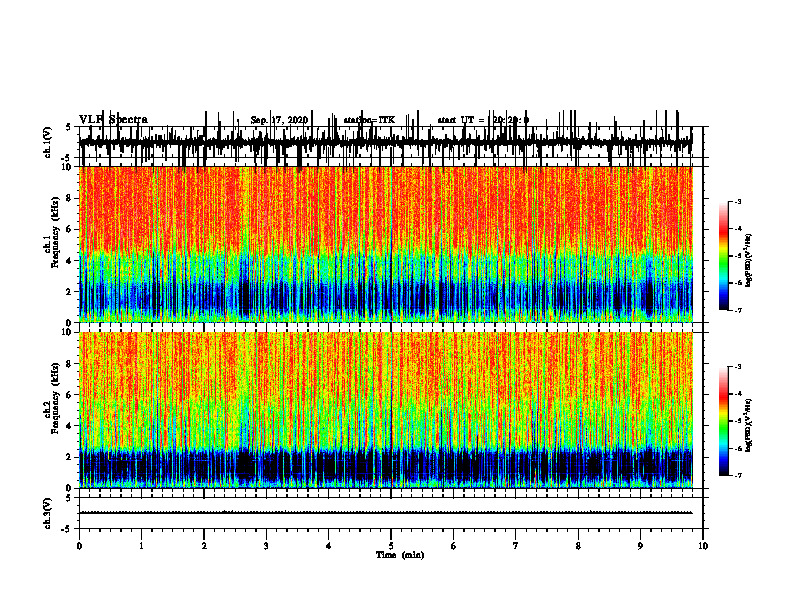Screen dimensions: 792x612
Task: Click the "ch.3(V)" waveform axis label
Action: point(48,513)
